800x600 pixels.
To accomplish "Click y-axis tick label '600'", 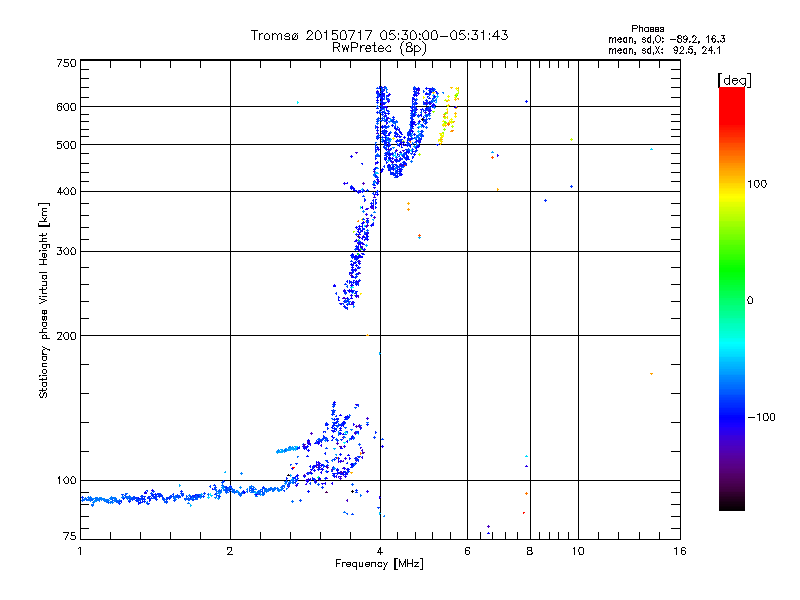I will (x=66, y=107).
